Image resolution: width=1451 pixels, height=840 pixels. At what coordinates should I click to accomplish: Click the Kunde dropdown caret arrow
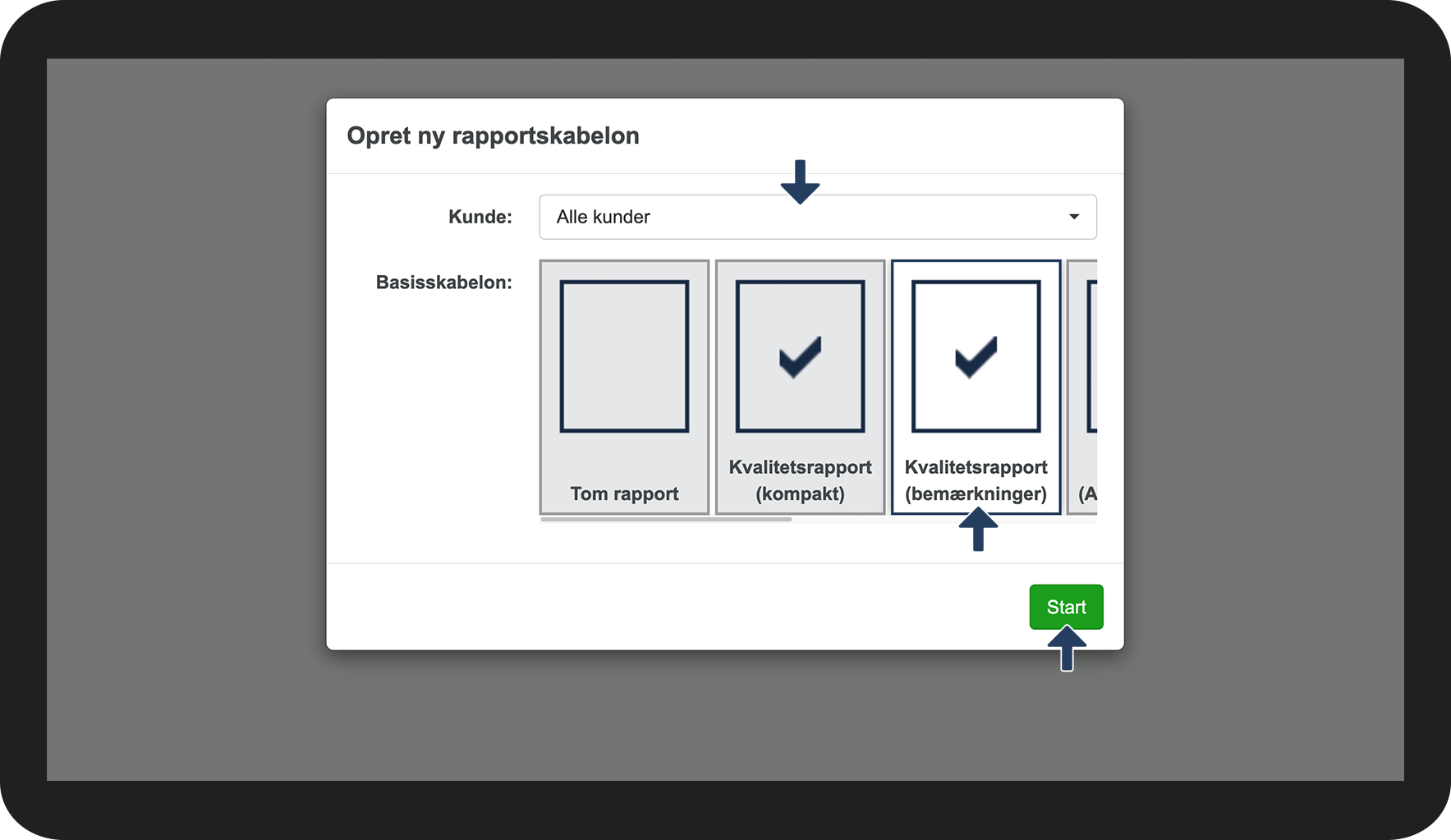[x=1074, y=217]
